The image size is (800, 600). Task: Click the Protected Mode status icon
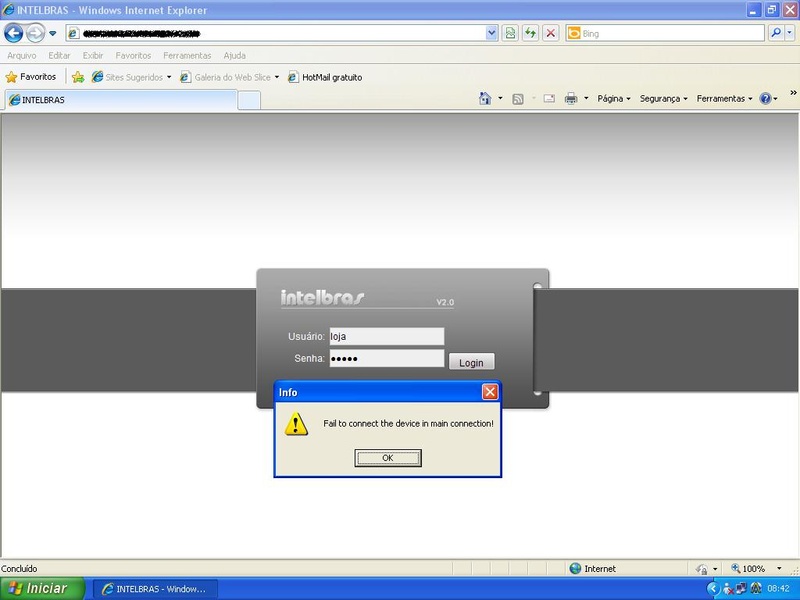[702, 568]
